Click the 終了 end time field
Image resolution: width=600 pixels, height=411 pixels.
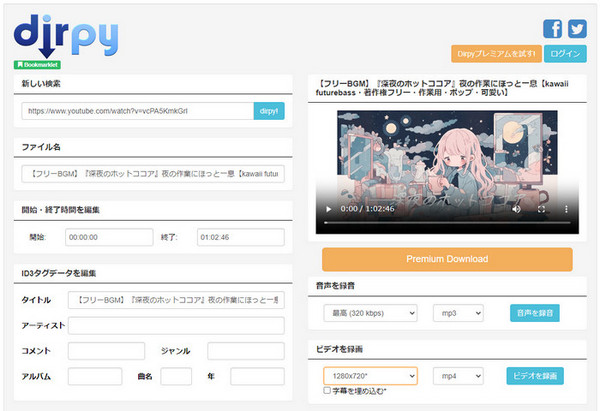pos(241,237)
